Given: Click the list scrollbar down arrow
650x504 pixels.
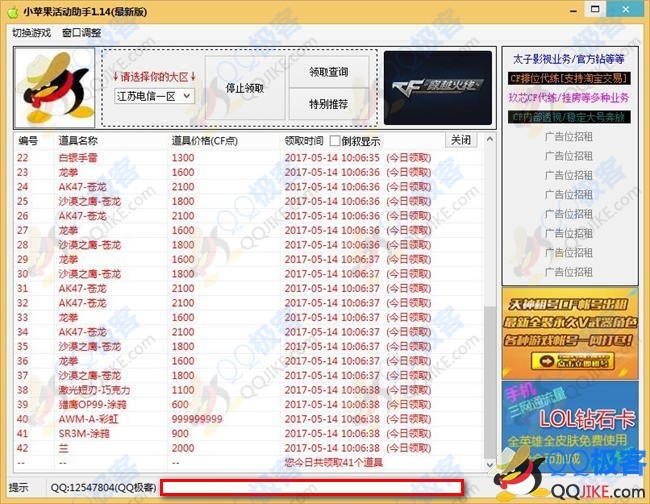Looking at the screenshot, I should (490, 465).
